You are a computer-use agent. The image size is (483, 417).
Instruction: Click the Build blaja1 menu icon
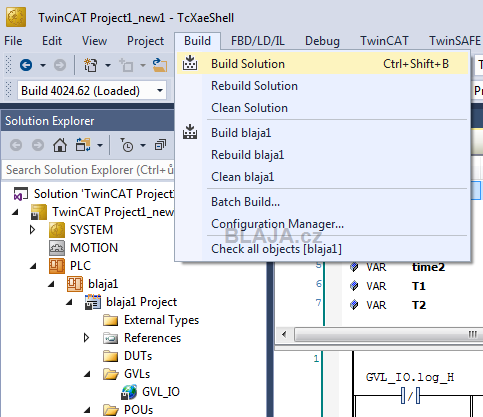[x=190, y=132]
